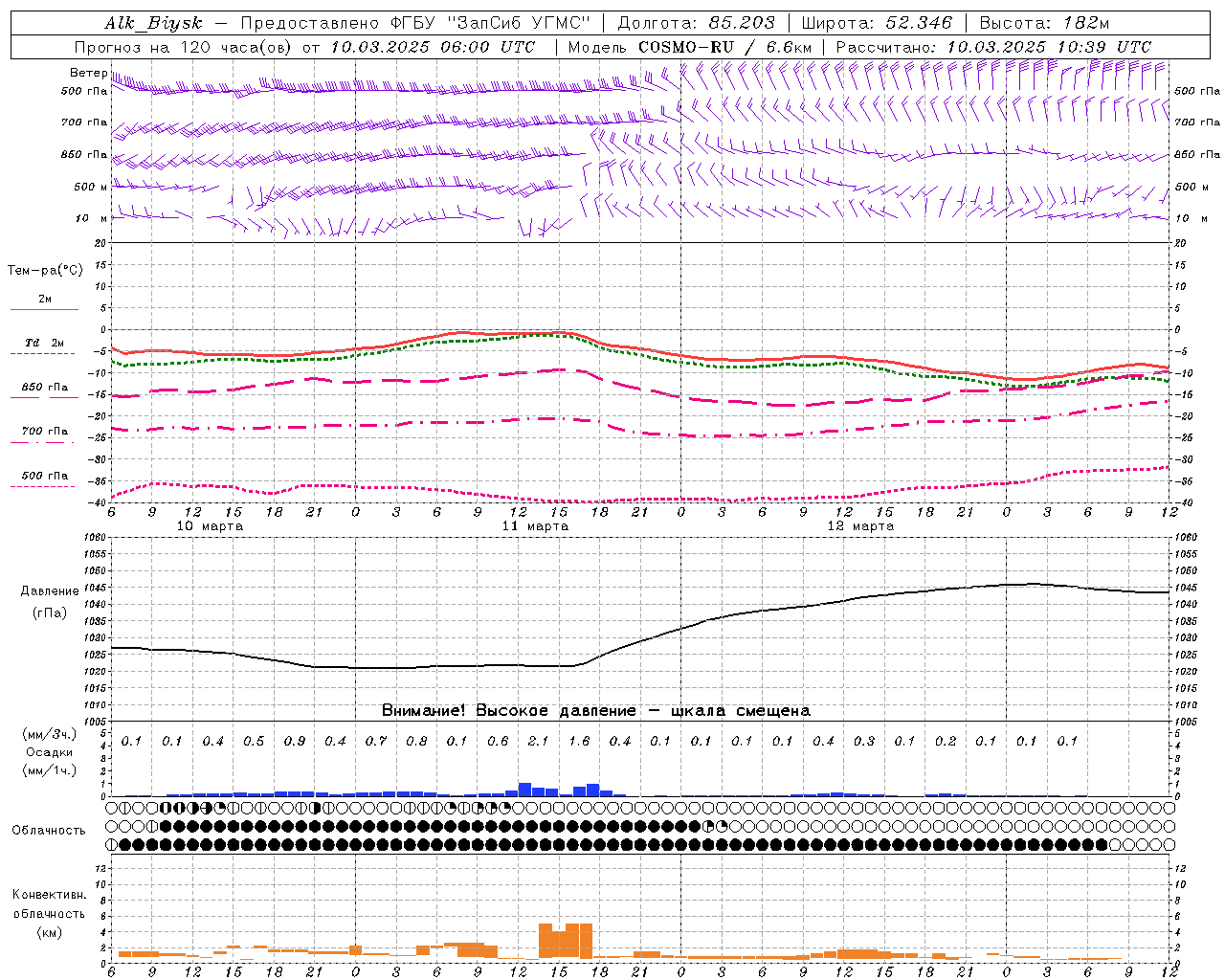
Task: Select the precipitation value 0.7
Action: [376, 741]
